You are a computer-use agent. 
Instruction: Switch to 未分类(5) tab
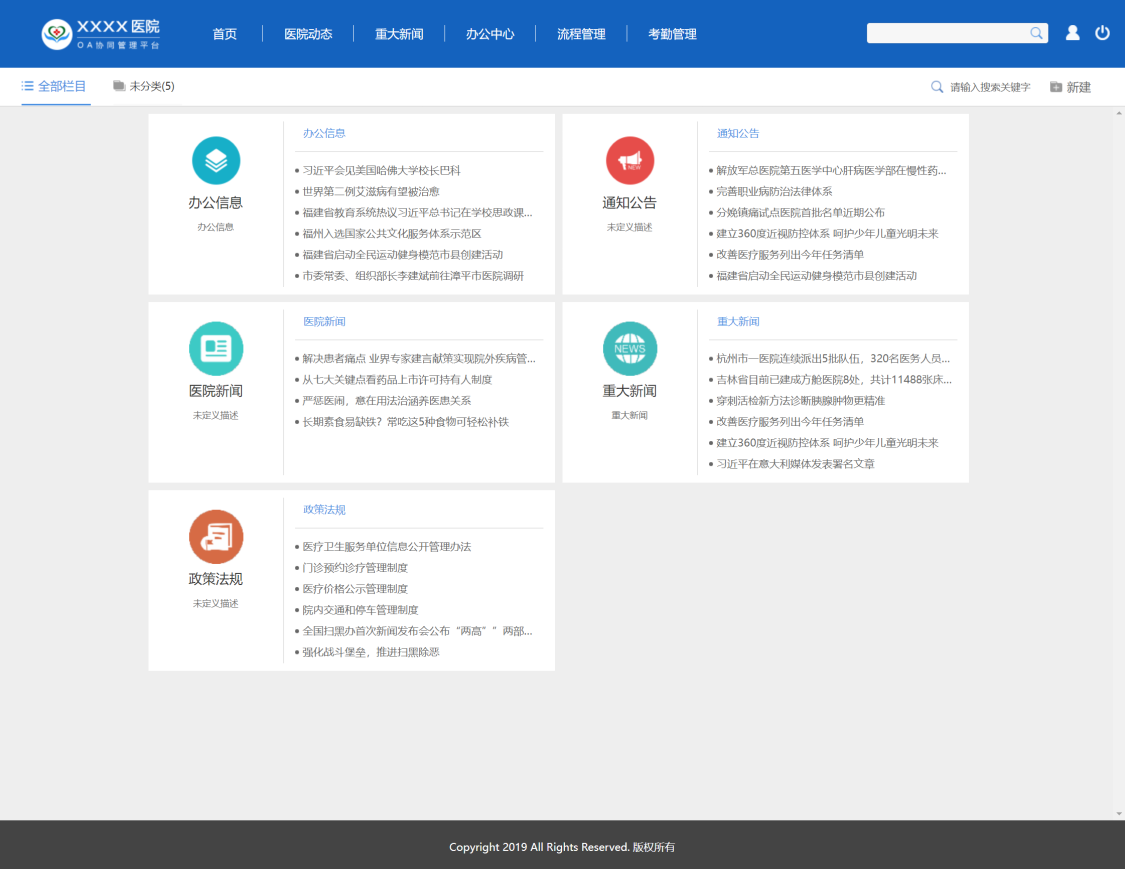tap(144, 87)
